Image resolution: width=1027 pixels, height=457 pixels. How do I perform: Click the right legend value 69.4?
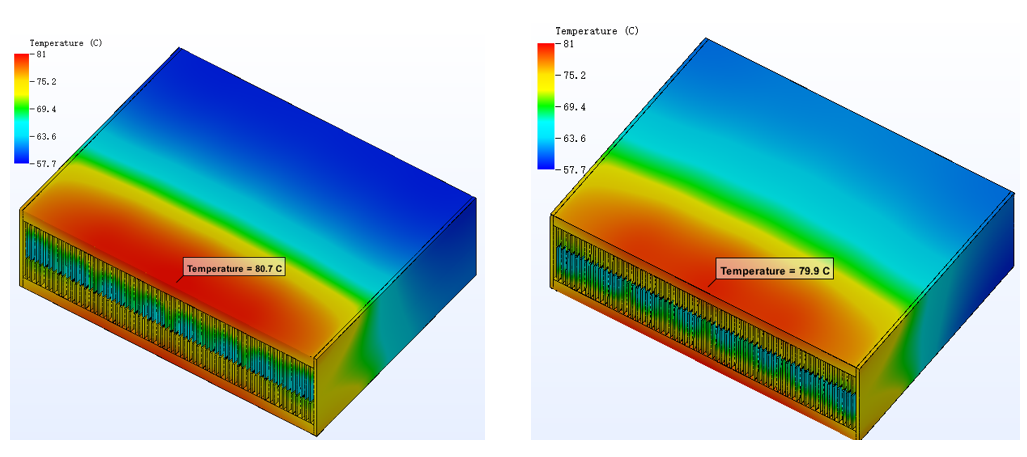(573, 107)
